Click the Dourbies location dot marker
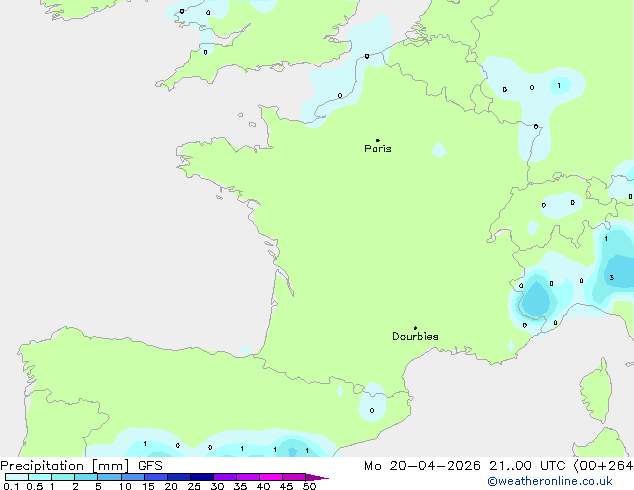The height and width of the screenshot is (490, 634). [415, 328]
